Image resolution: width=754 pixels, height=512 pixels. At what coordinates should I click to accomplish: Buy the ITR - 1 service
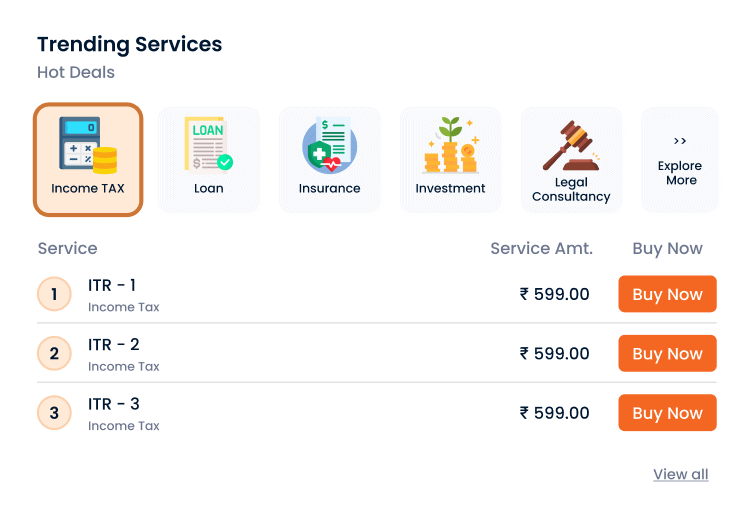[x=667, y=294]
